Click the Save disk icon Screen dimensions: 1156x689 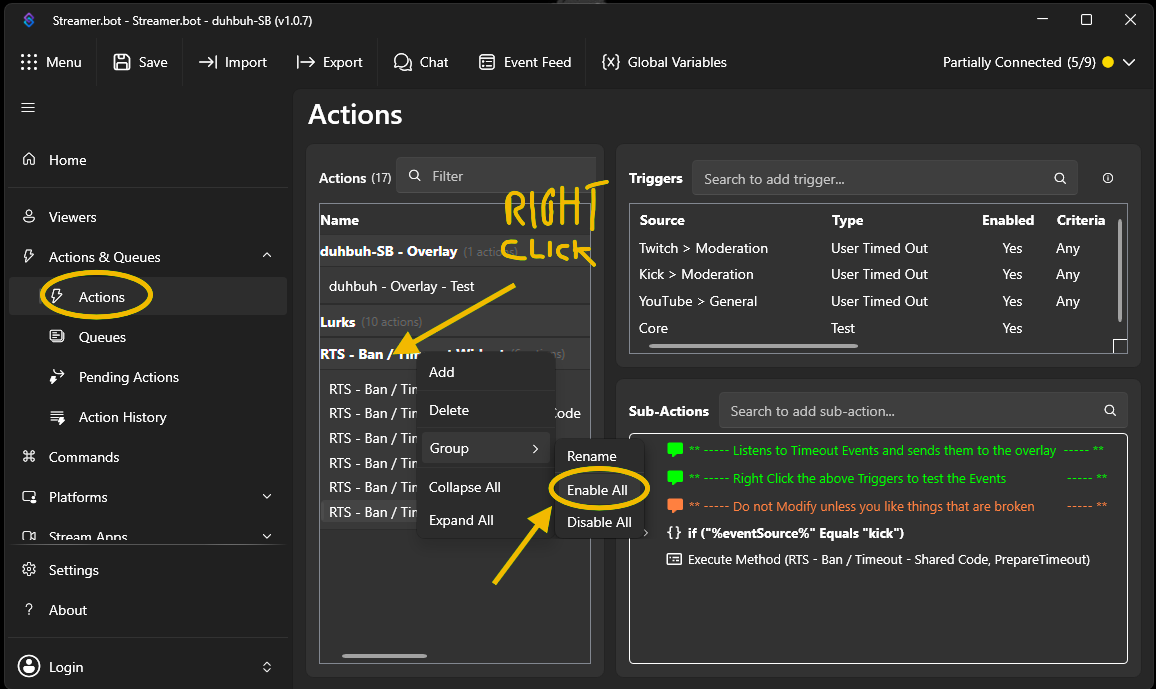(x=122, y=62)
